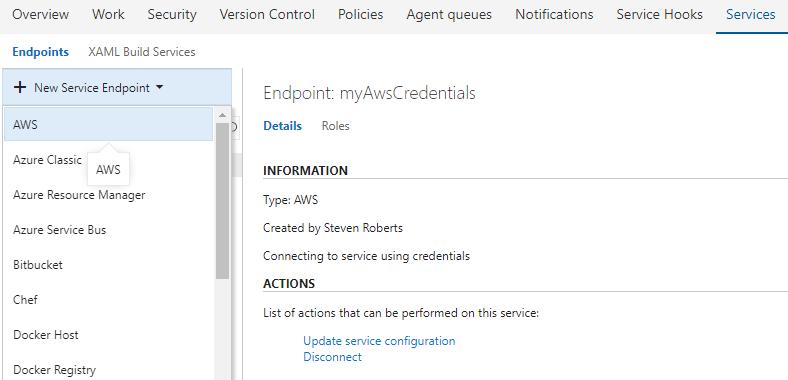Image resolution: width=788 pixels, height=380 pixels.
Task: Click the INFORMATION section header
Action: tap(306, 171)
